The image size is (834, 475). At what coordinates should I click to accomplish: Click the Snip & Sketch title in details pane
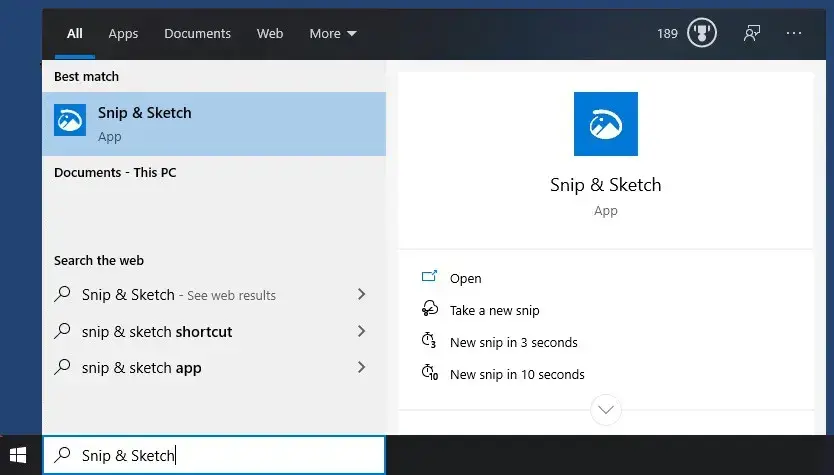[x=605, y=185]
